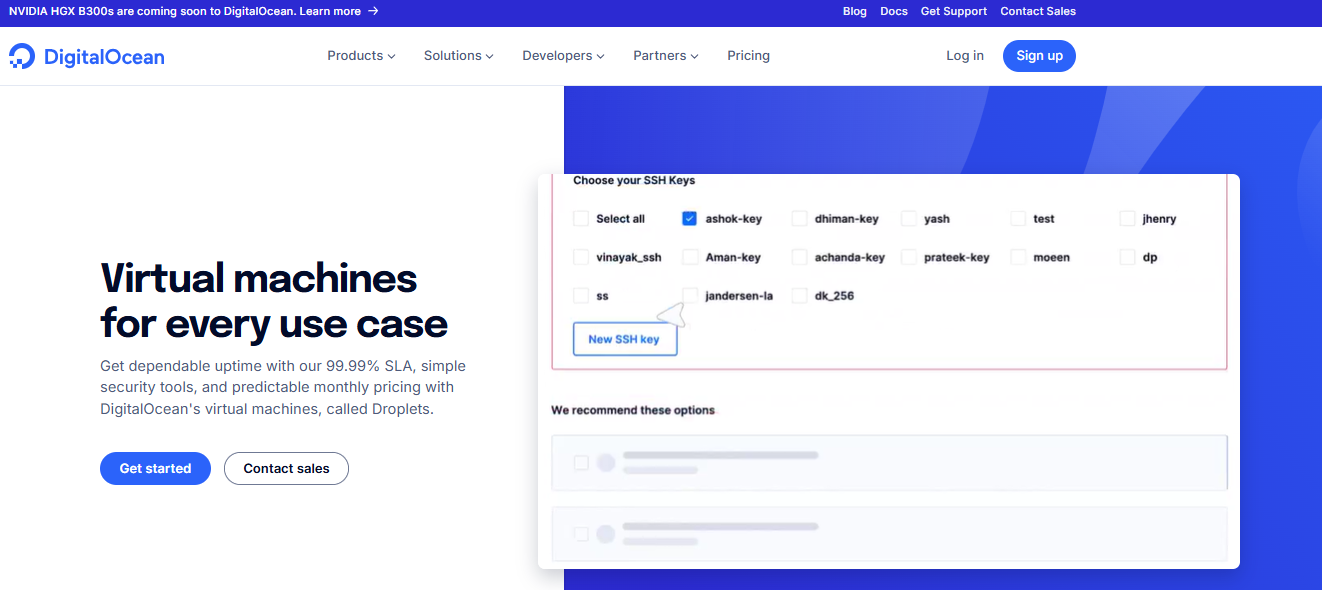
Task: Select the dk_256 SSH key
Action: [x=799, y=295]
